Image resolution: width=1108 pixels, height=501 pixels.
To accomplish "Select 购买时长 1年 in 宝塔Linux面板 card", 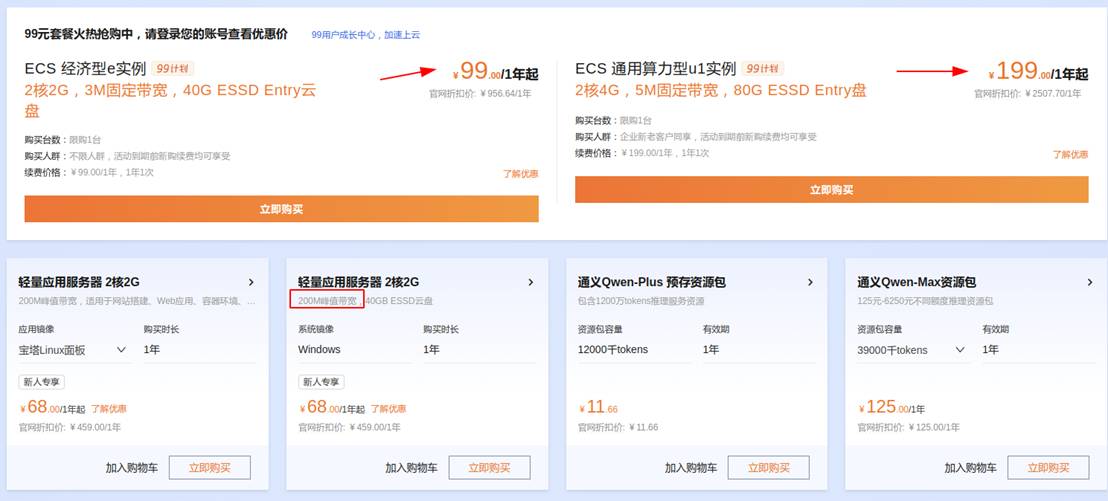I will click(199, 350).
